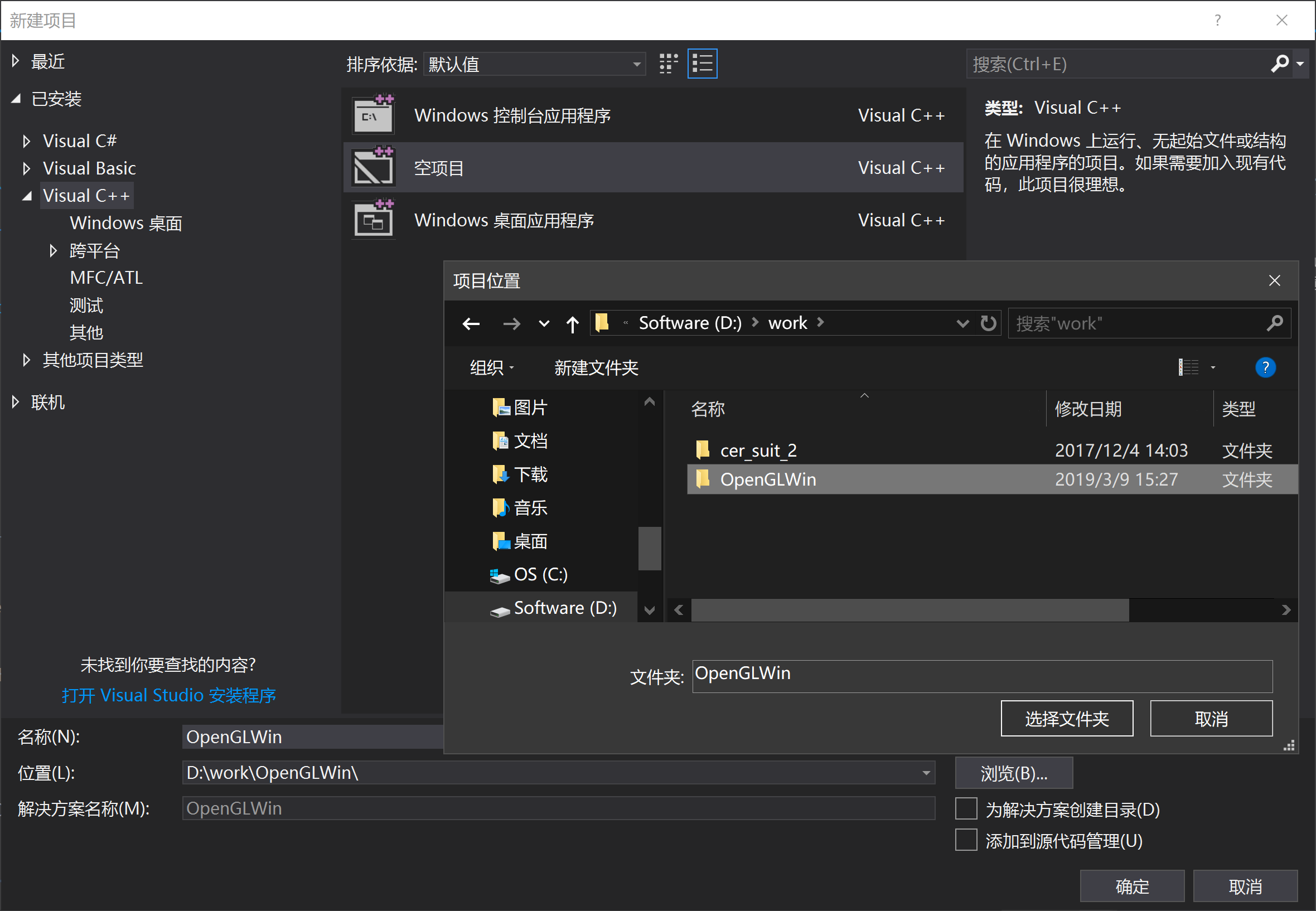Click the change-view icon in explorer toolbar
Image resolution: width=1316 pixels, height=911 pixels.
click(x=1188, y=367)
